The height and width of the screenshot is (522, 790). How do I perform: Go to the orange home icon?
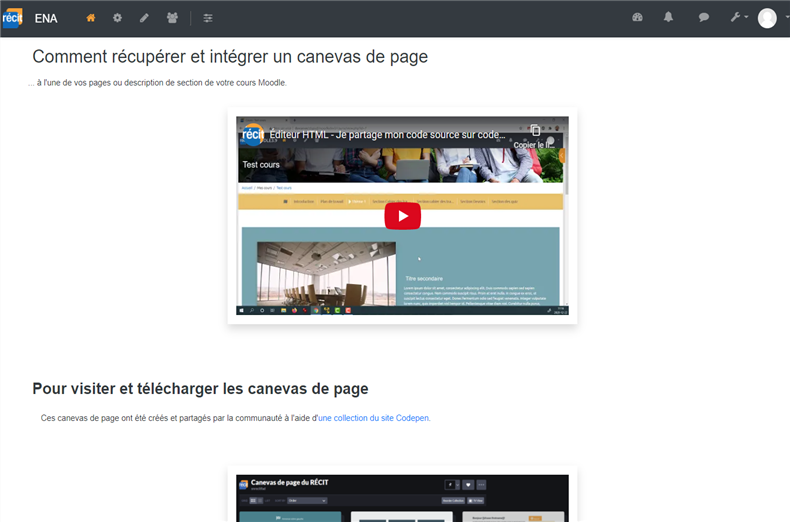91,18
